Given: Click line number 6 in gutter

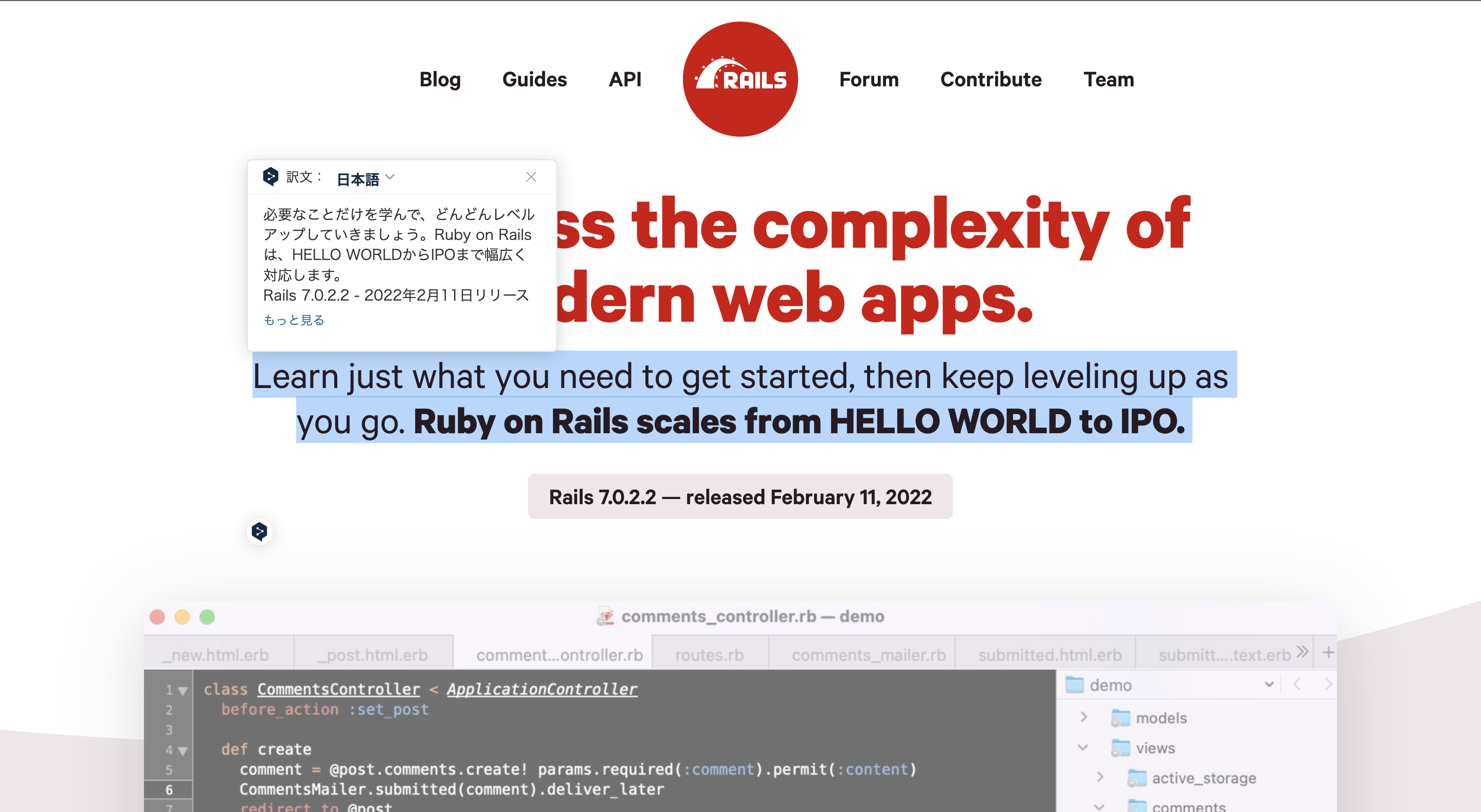Looking at the screenshot, I should pyautogui.click(x=169, y=789).
